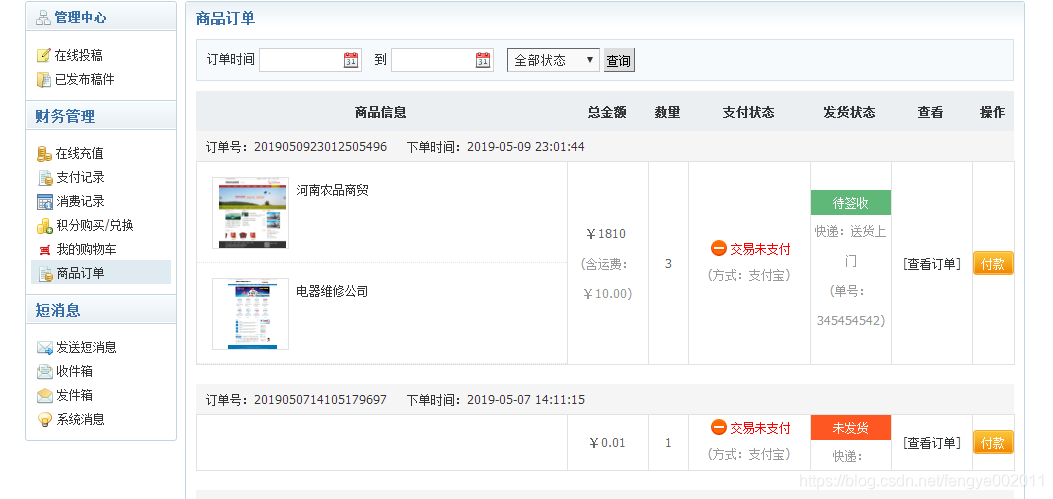Open 已发布稿件 menu entry

pos(85,79)
